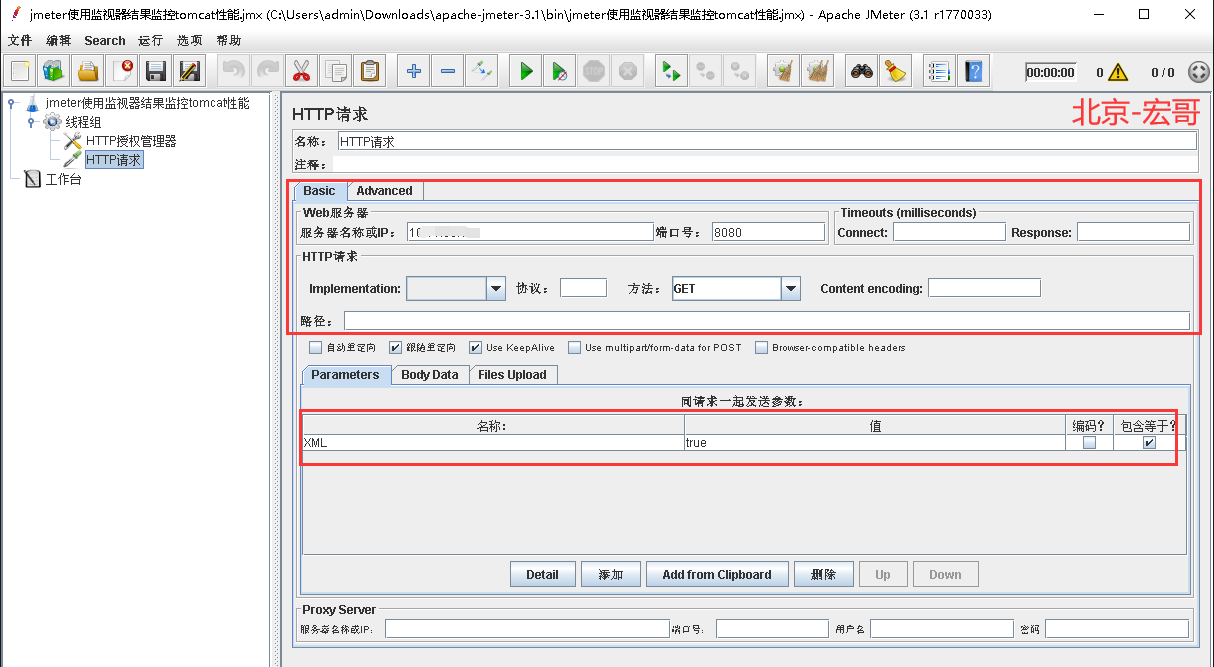Viewport: 1214px width, 667px height.
Task: Start the test with green play icon
Action: (x=526, y=71)
